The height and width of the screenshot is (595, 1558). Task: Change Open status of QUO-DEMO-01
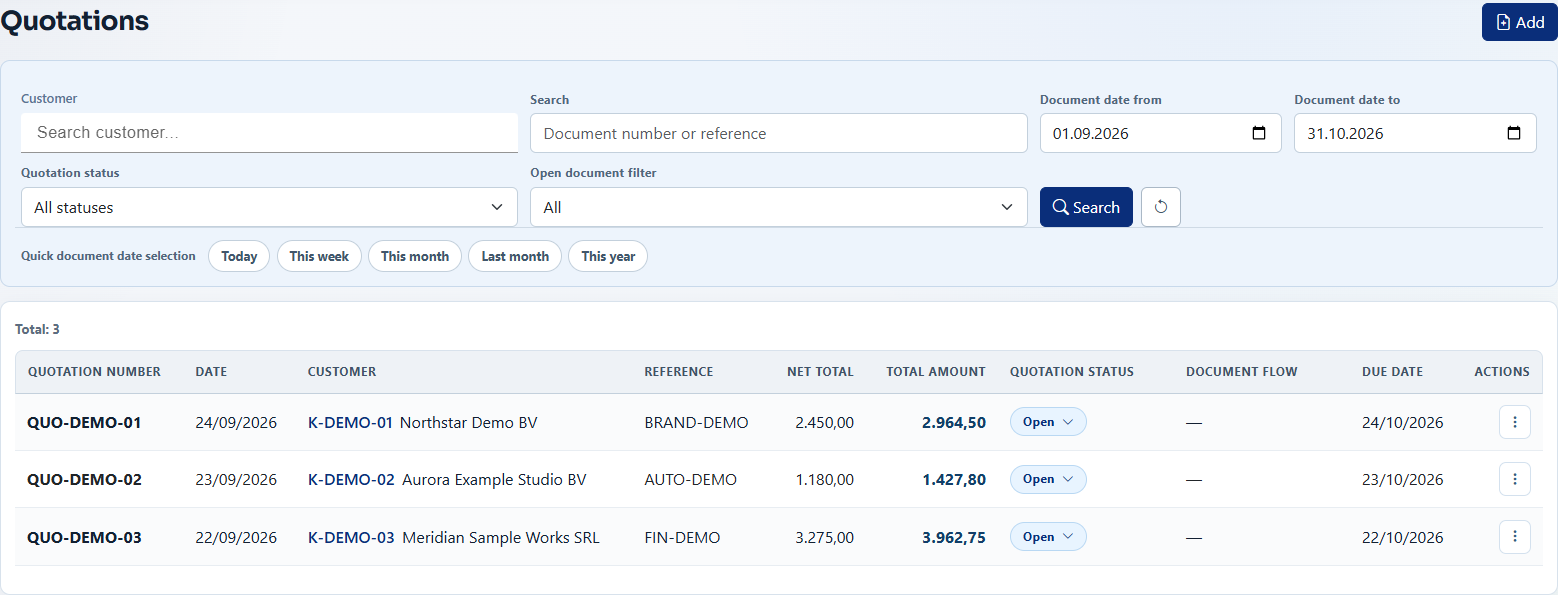[x=1048, y=422]
